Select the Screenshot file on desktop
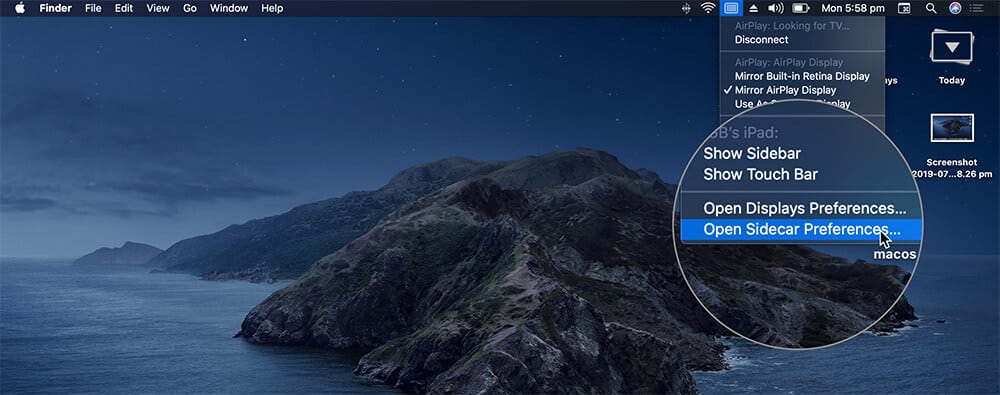This screenshot has width=1000, height=395. click(x=952, y=145)
